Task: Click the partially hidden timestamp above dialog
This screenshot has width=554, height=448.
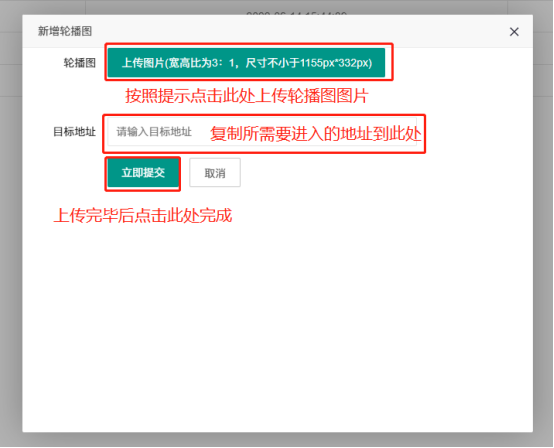Action: [296, 13]
